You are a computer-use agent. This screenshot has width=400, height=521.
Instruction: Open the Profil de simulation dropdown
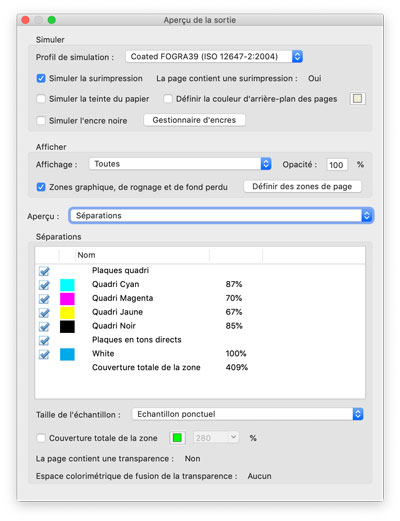pos(214,56)
